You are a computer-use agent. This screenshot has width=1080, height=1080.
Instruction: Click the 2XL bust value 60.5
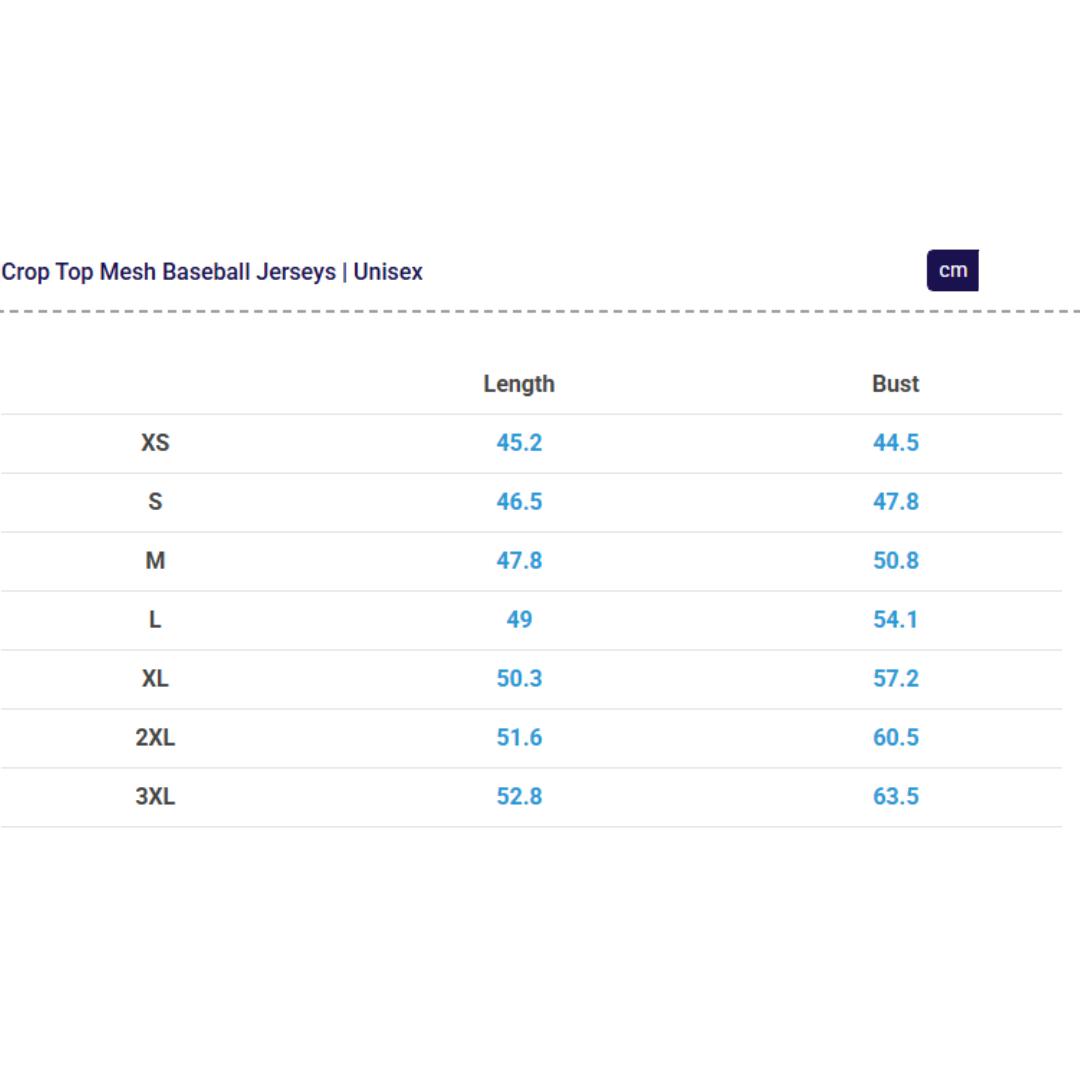pos(895,738)
